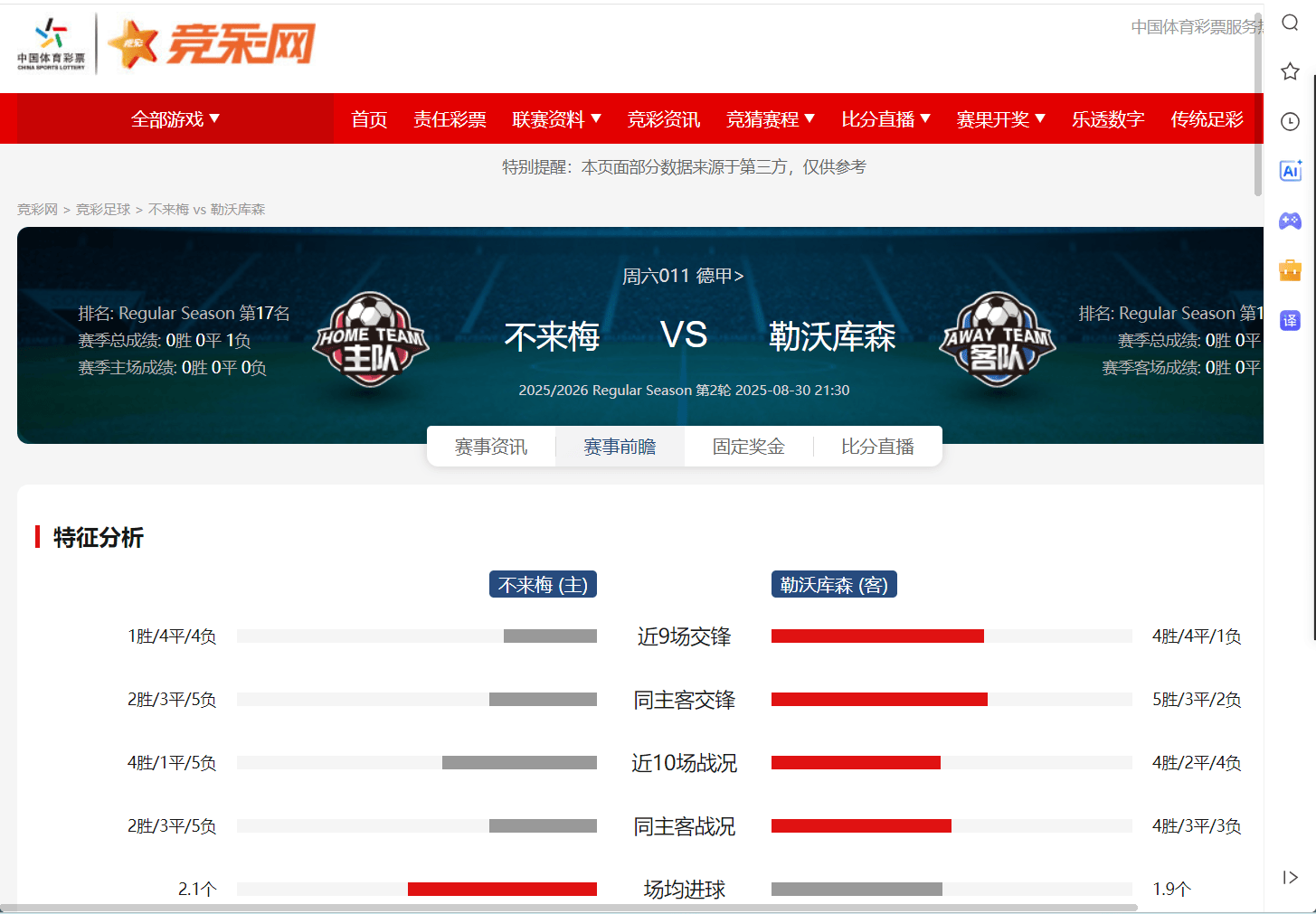Collapse the sidebar with arrow icon
The image size is (1316, 914).
tap(1291, 877)
